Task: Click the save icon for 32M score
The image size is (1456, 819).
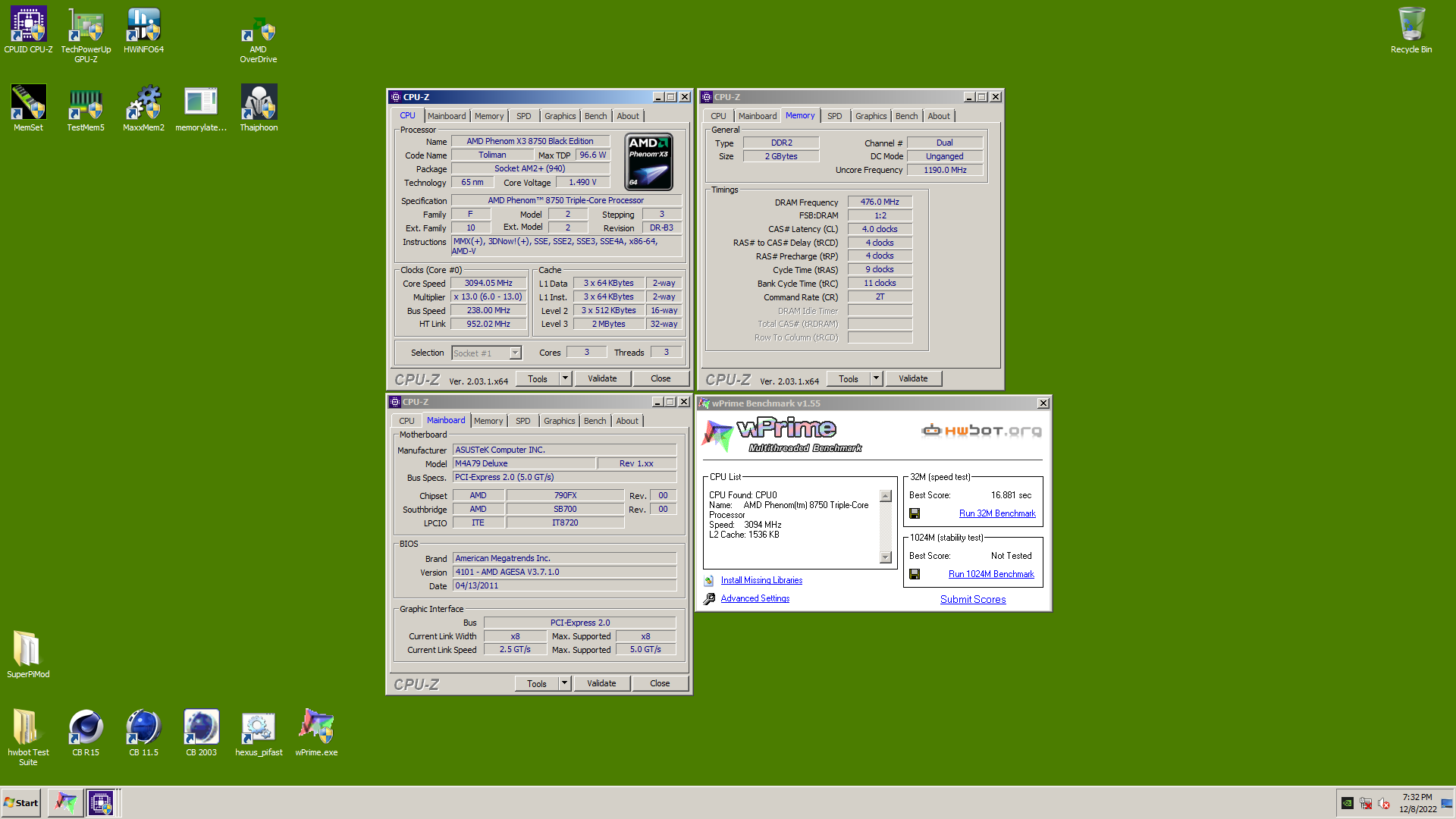Action: (915, 513)
